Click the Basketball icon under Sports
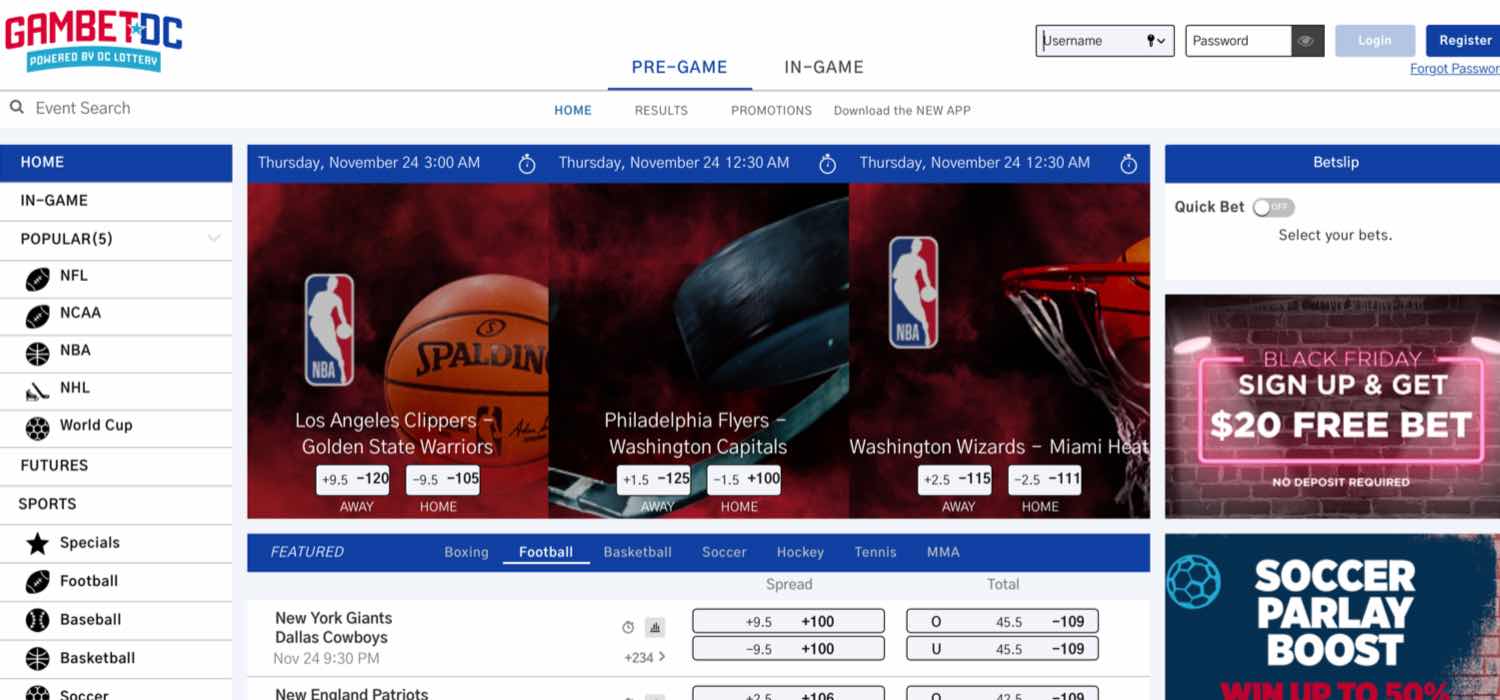This screenshot has width=1500, height=700. click(37, 659)
